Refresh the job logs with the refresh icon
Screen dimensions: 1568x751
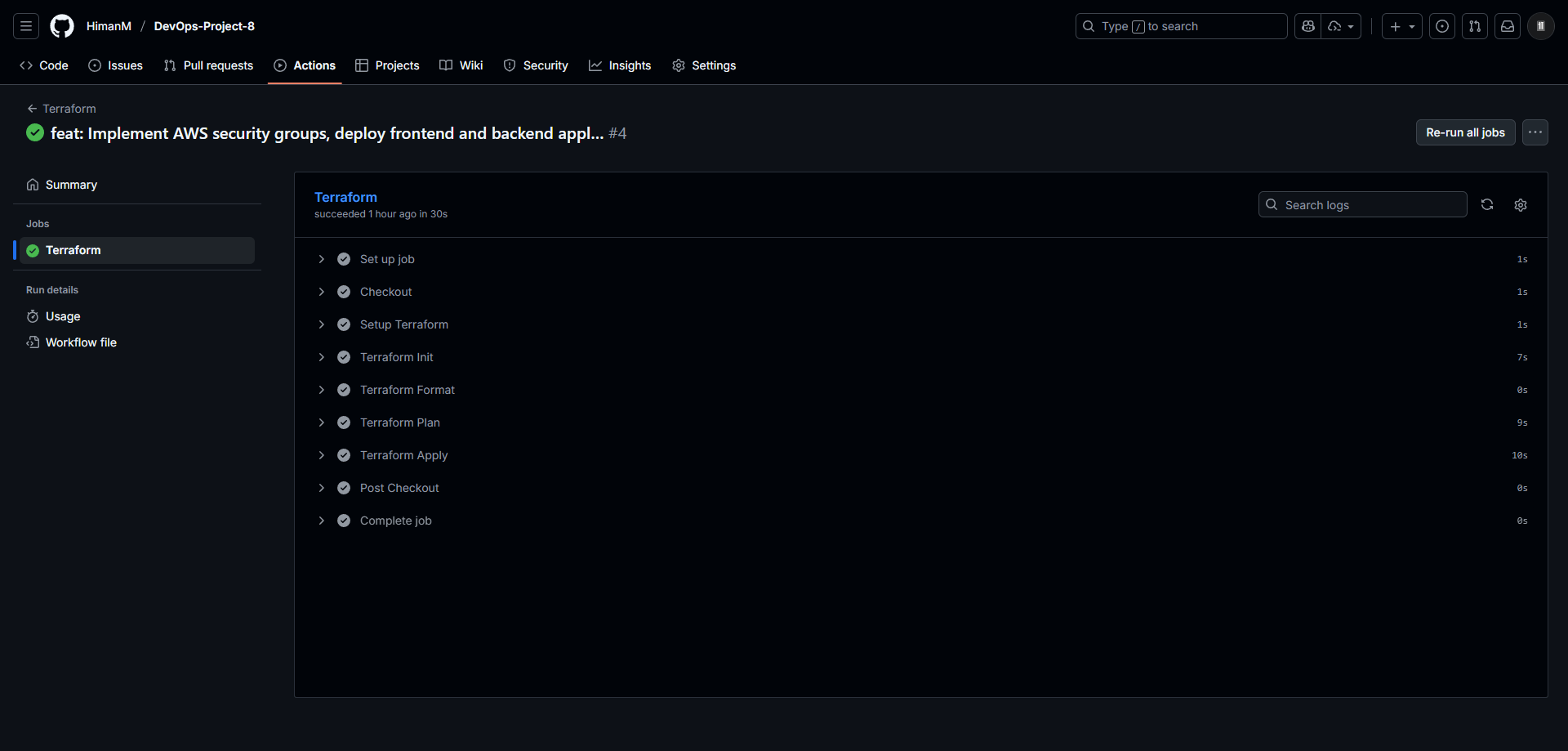click(x=1487, y=204)
